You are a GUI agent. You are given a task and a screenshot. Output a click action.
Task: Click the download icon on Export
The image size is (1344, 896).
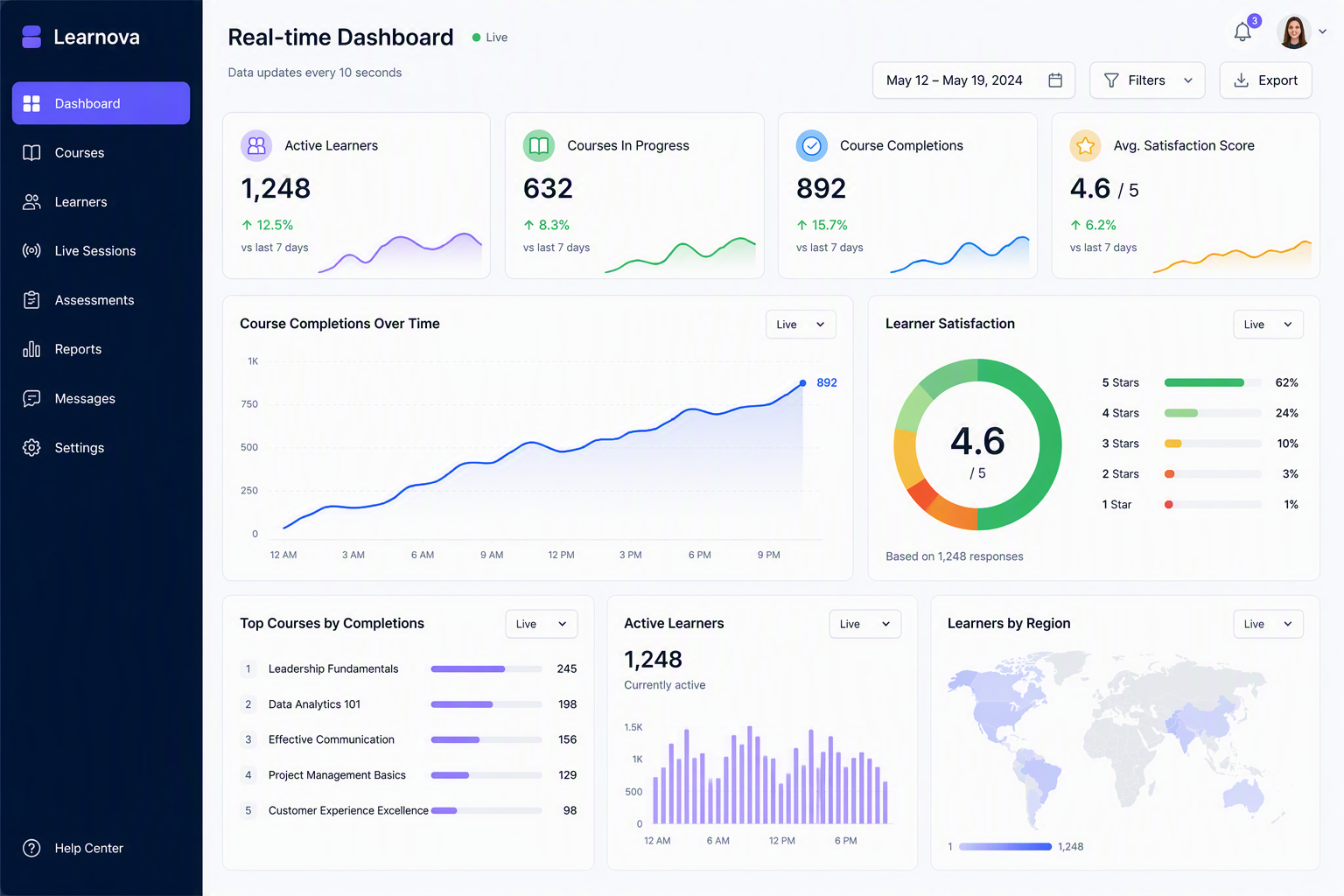pyautogui.click(x=1241, y=80)
